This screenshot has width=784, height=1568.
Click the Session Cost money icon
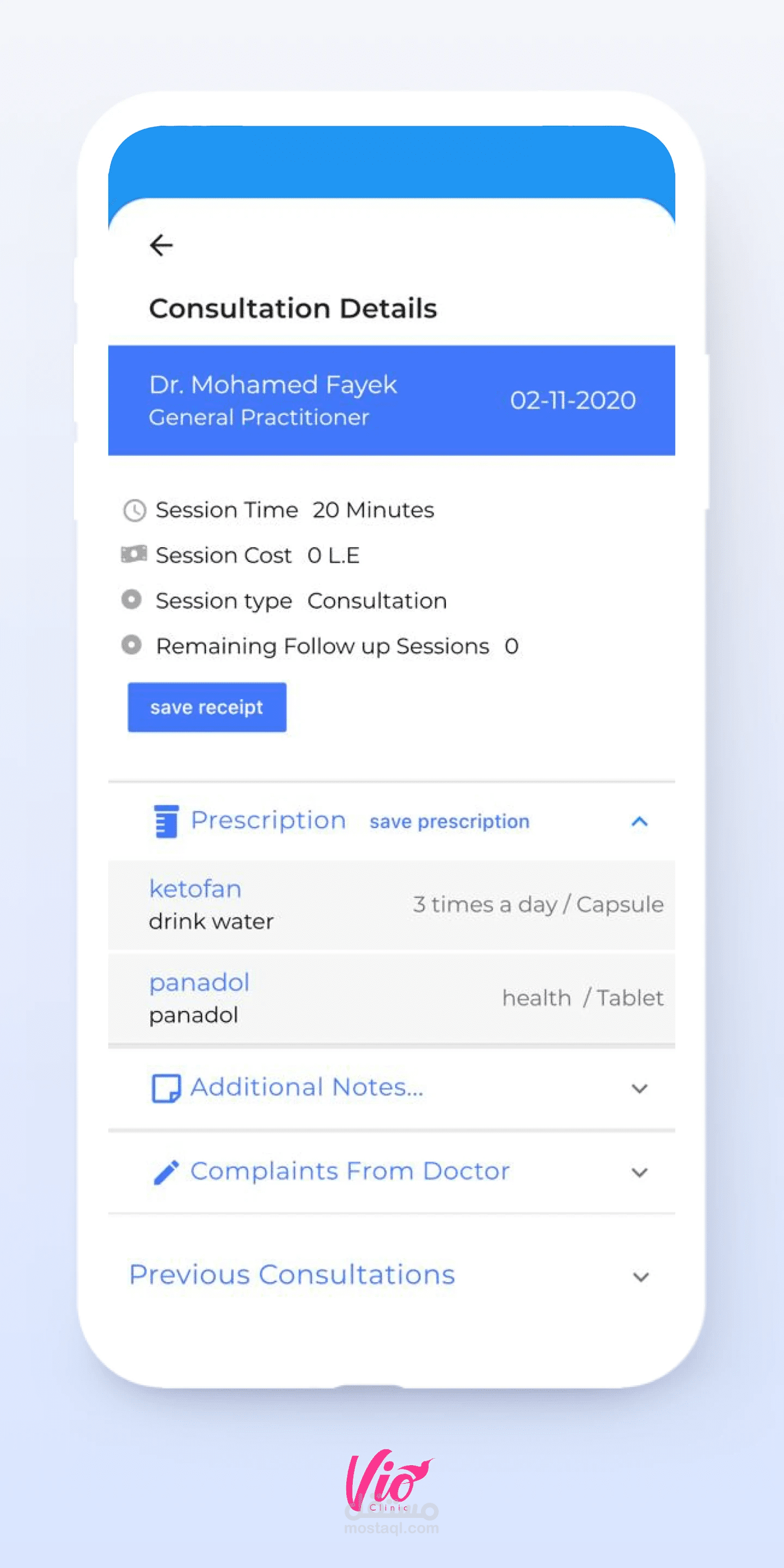tap(134, 555)
